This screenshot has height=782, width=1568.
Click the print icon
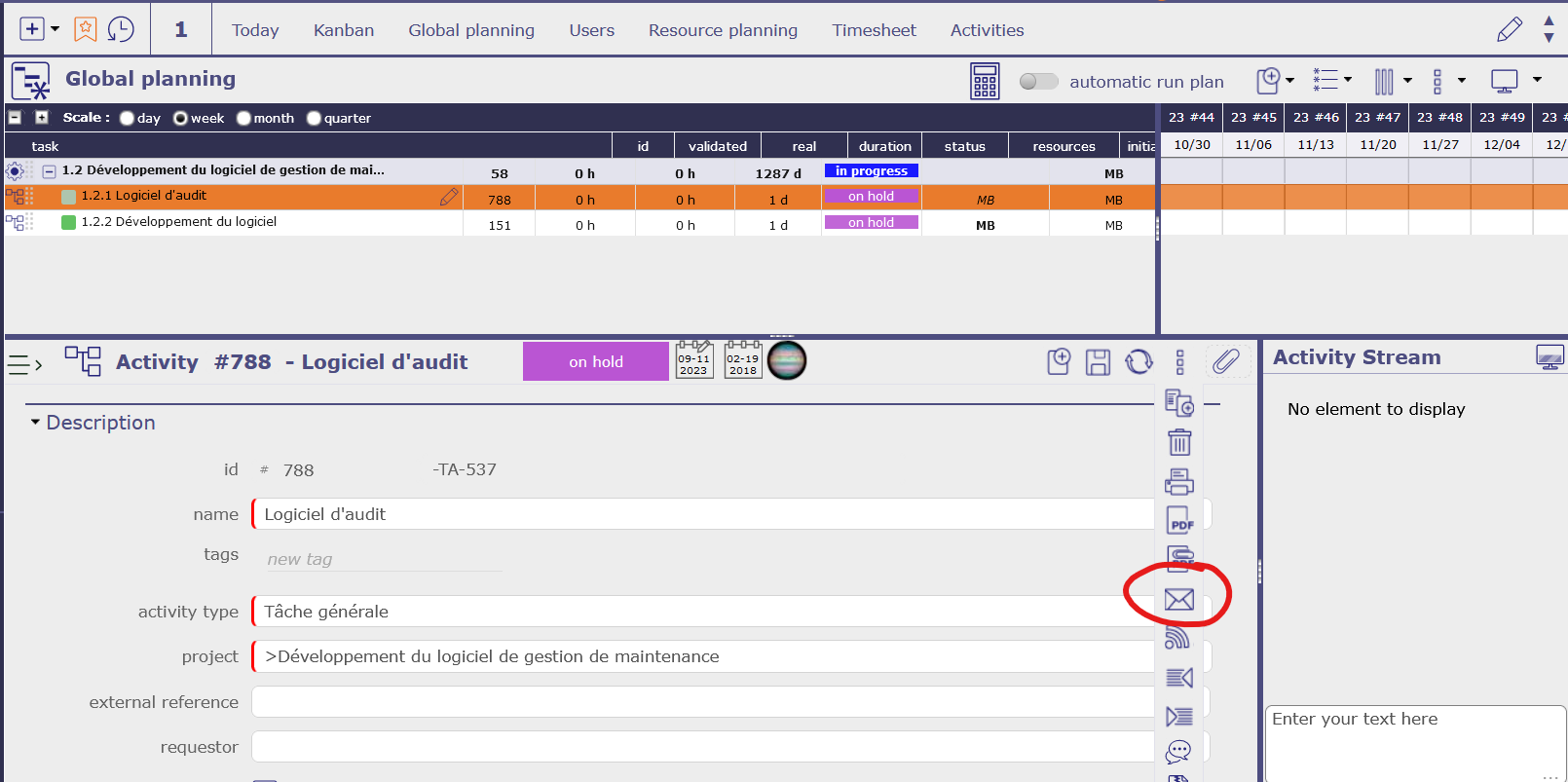pos(1178,482)
